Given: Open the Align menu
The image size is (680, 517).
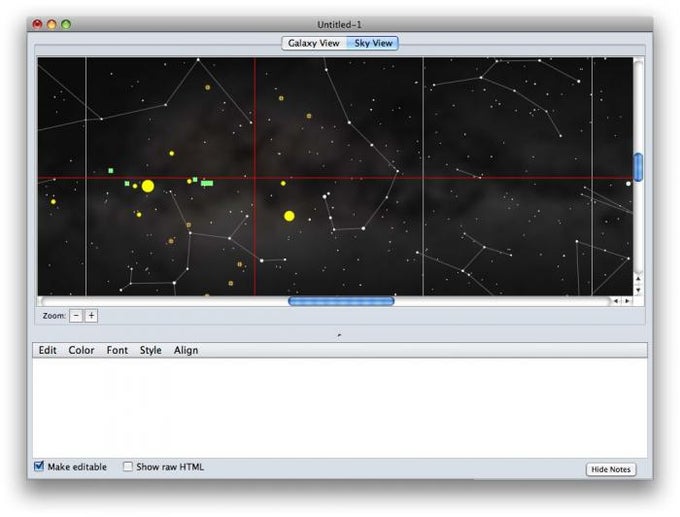Looking at the screenshot, I should click(186, 350).
